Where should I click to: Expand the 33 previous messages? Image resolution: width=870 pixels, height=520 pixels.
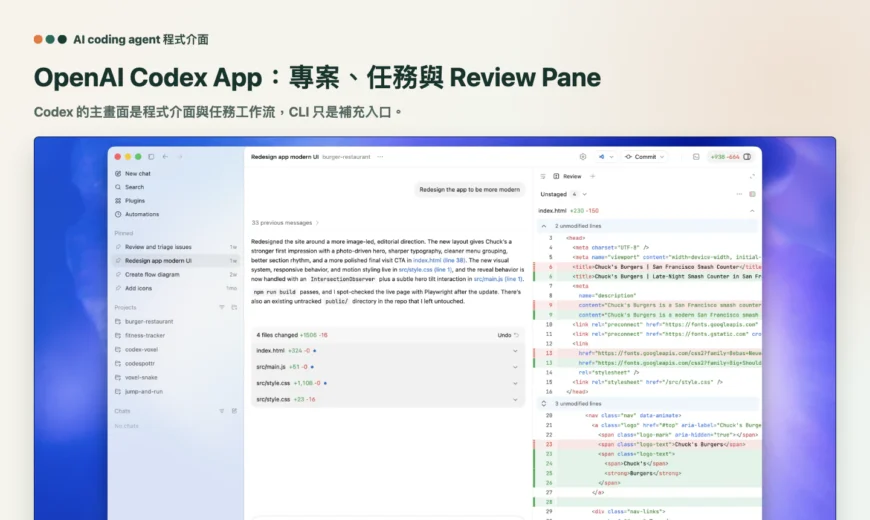(x=285, y=223)
